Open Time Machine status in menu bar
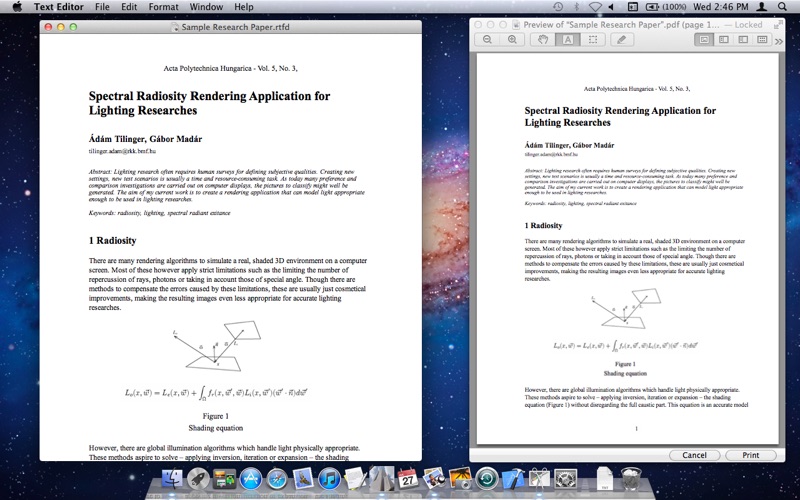This screenshot has height=500, width=800. pos(558,7)
